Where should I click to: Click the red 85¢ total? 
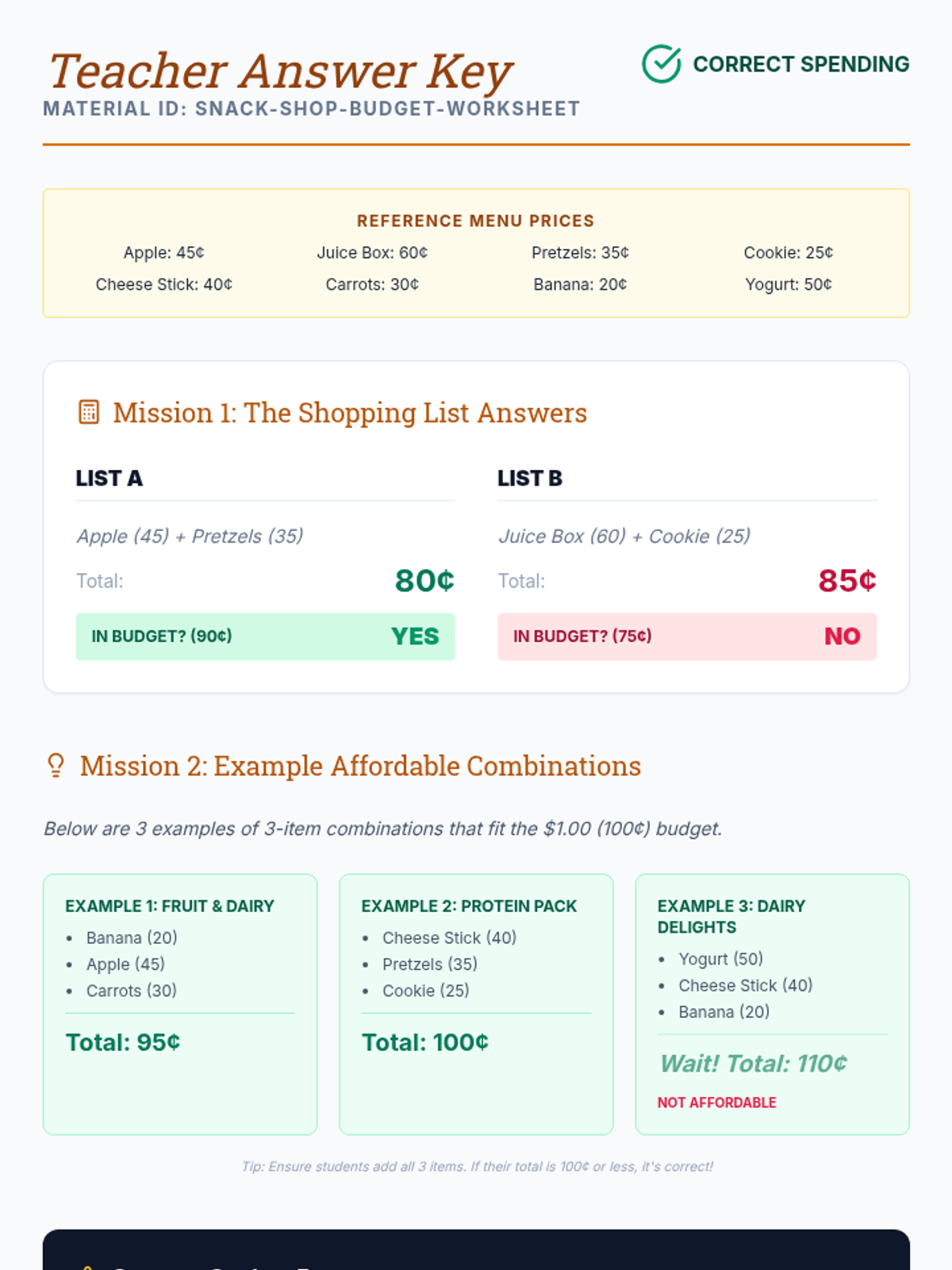point(847,581)
